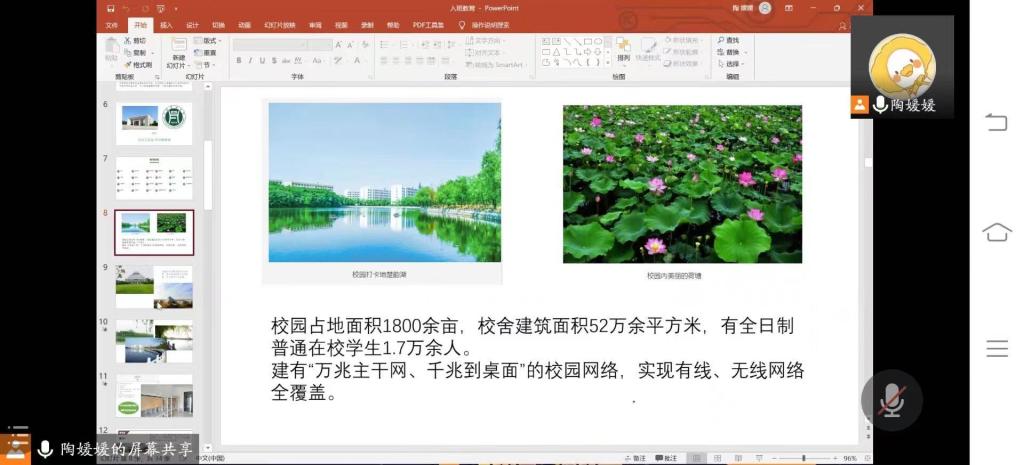Expand the 选择 (Select) dropdown

[x=732, y=64]
